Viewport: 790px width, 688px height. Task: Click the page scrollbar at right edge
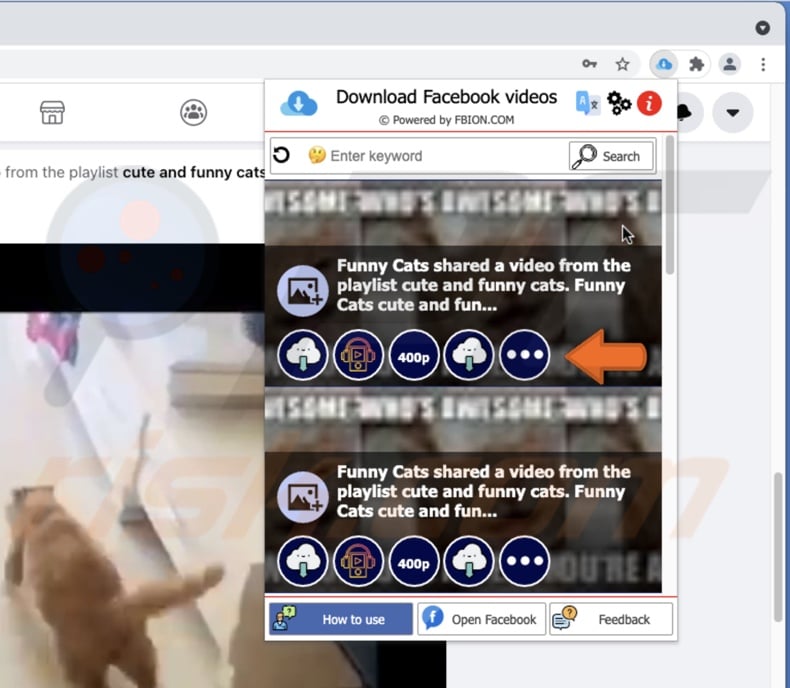[x=778, y=546]
